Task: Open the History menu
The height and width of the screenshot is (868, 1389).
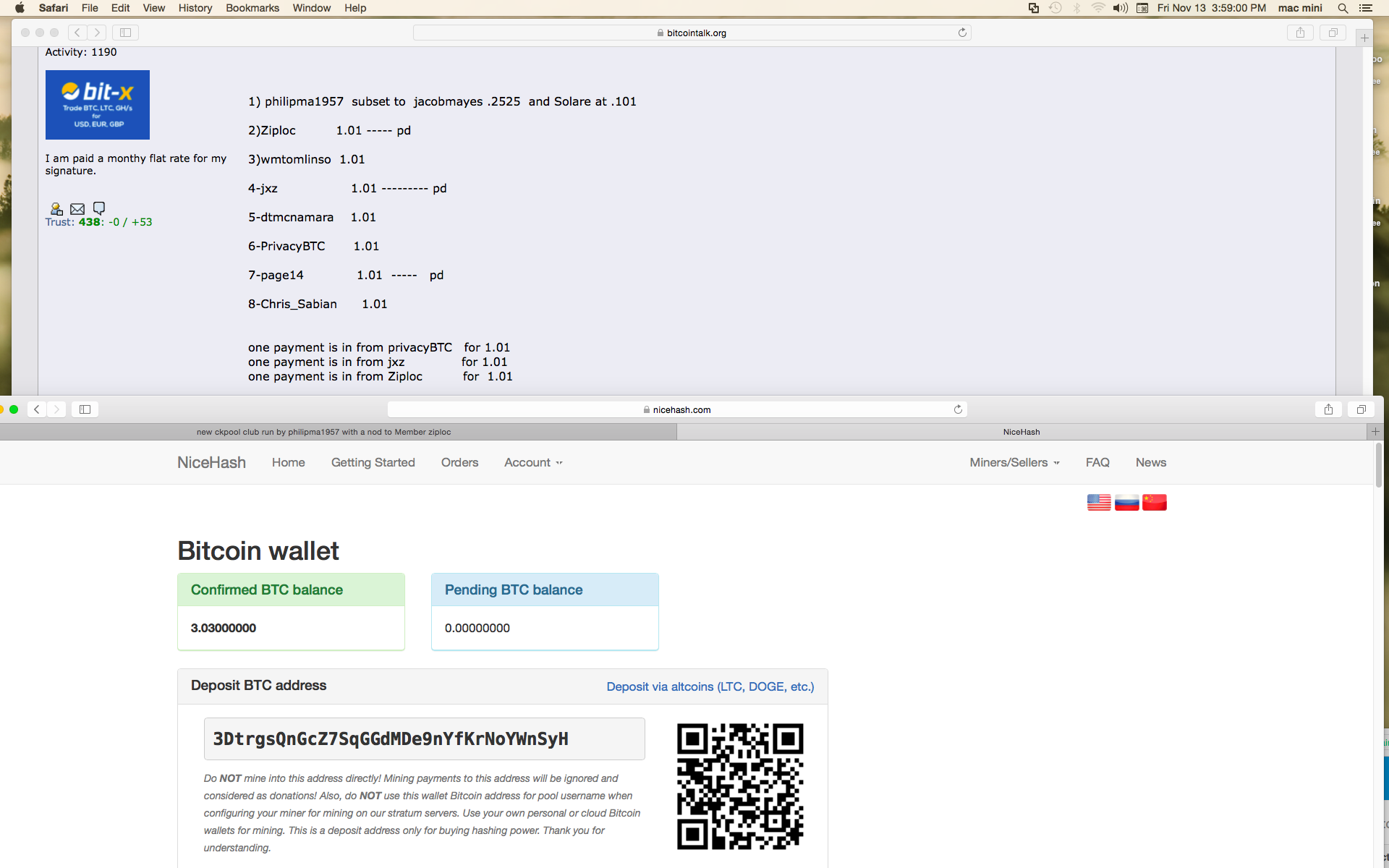Action: pyautogui.click(x=195, y=8)
